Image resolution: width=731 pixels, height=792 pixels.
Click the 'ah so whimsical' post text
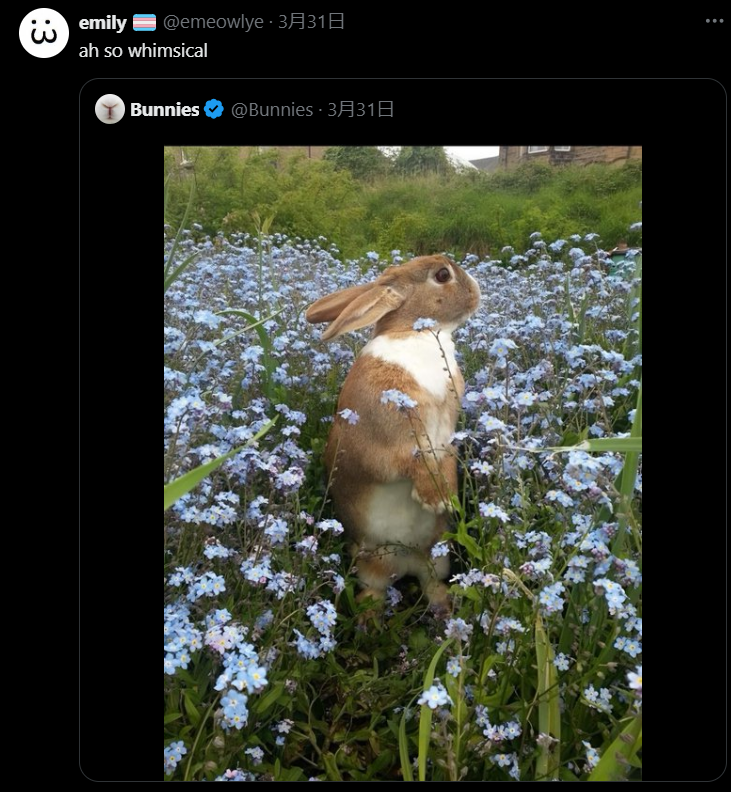[143, 51]
